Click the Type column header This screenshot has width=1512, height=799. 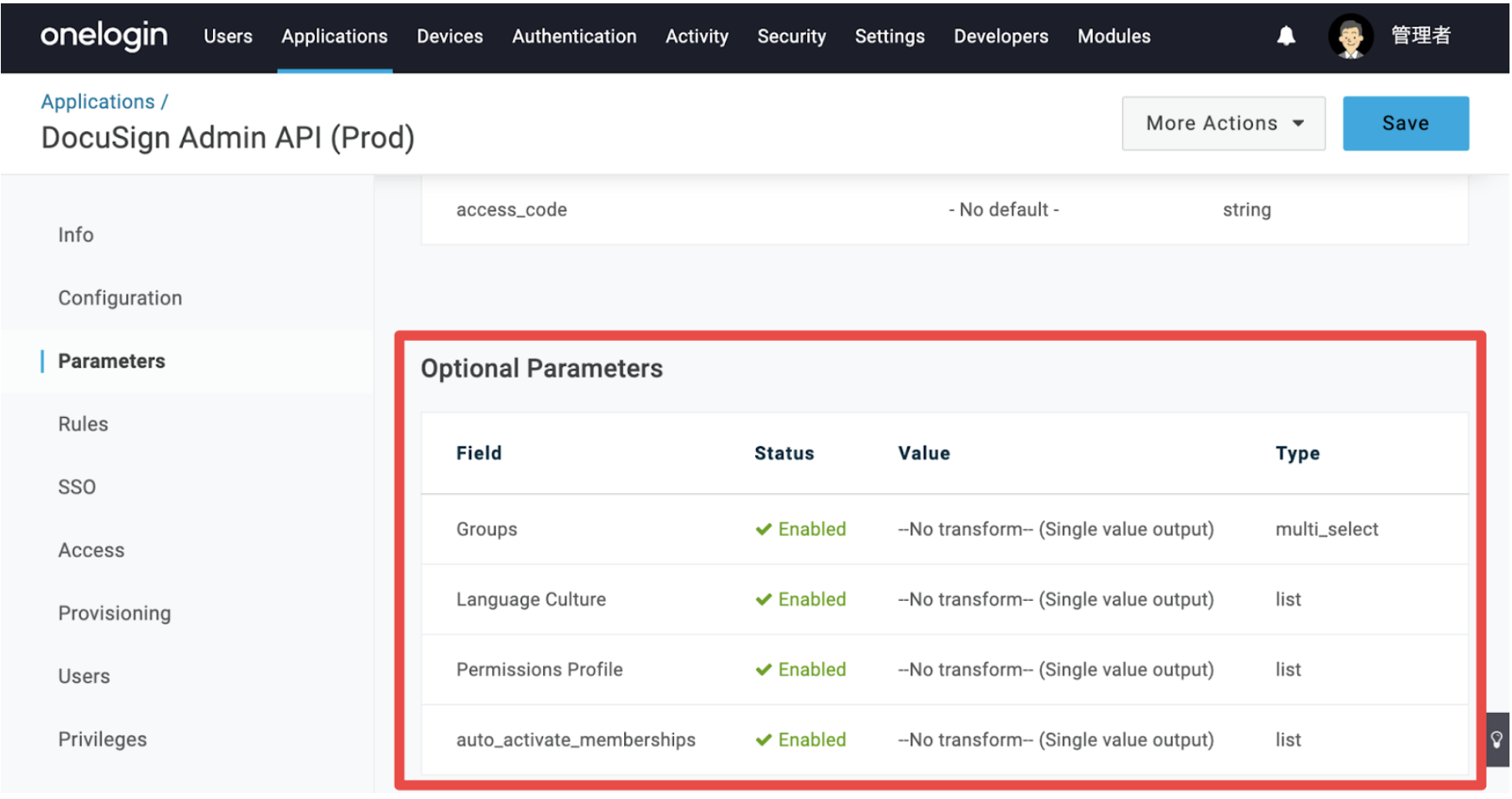[1297, 454]
